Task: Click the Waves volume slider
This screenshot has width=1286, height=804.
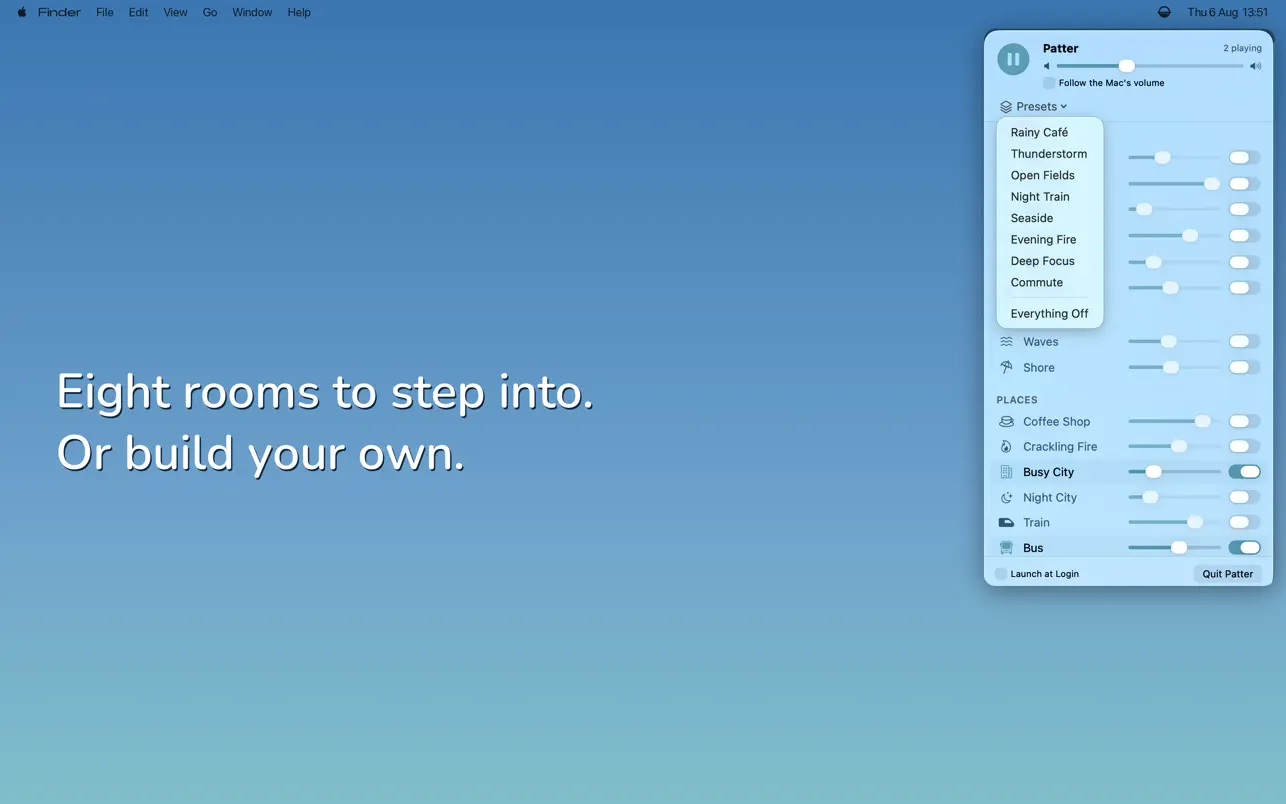Action: [x=1174, y=342]
